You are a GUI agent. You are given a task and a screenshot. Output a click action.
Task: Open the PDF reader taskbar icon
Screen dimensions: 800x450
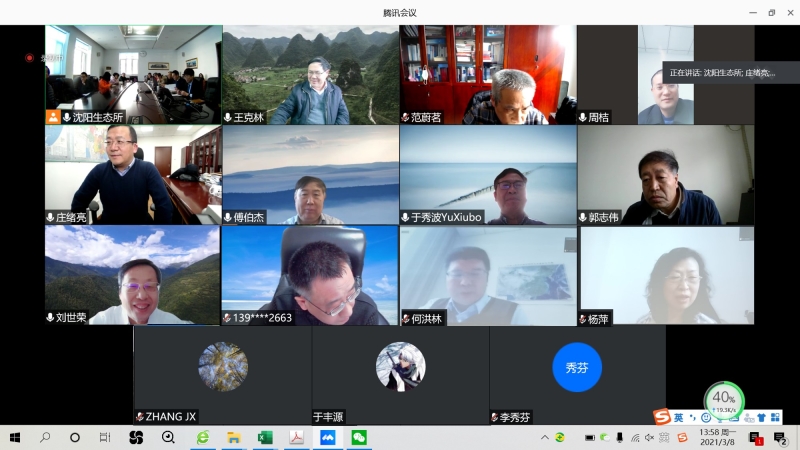click(296, 438)
